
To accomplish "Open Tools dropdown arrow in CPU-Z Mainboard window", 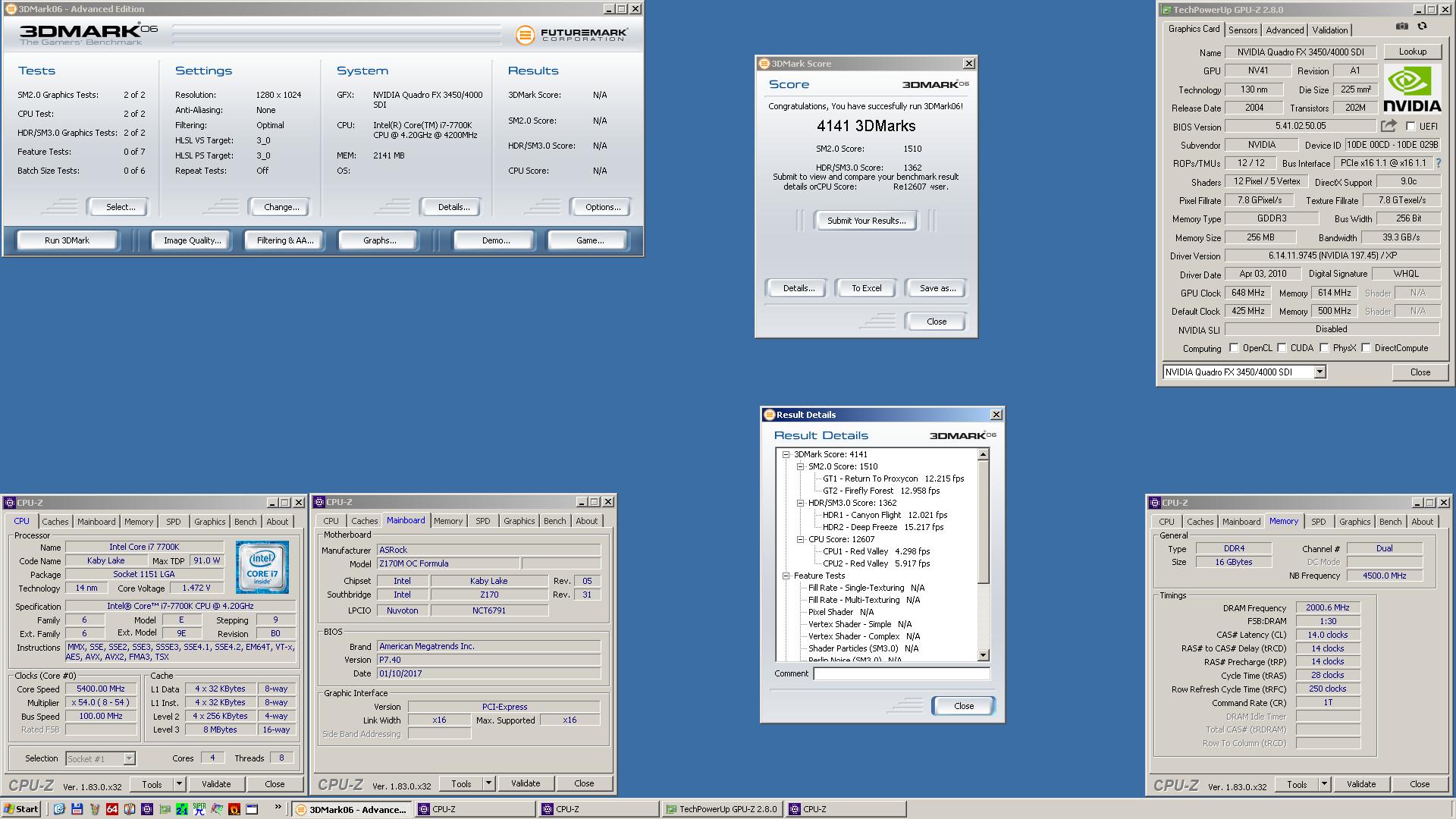I will coord(489,783).
